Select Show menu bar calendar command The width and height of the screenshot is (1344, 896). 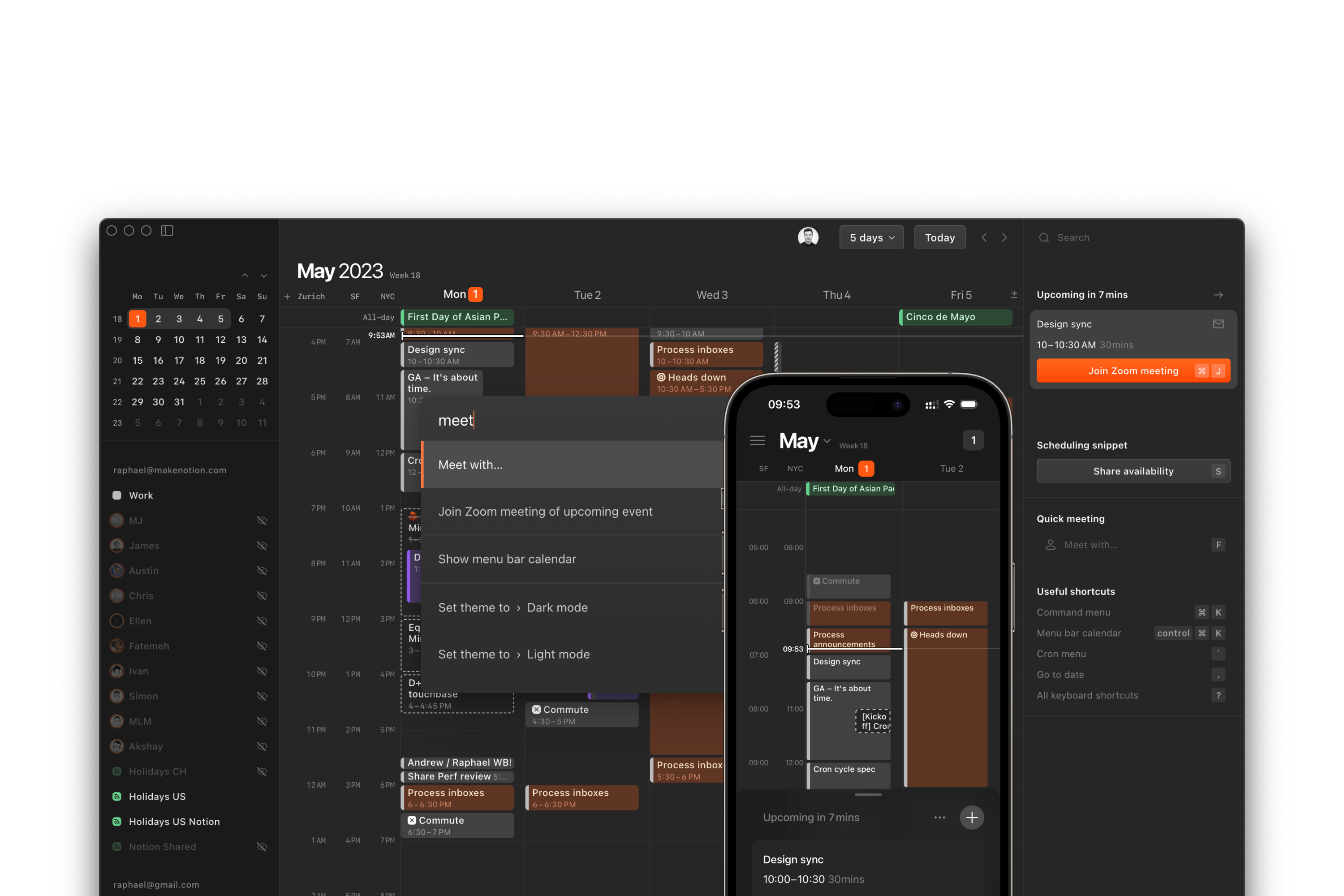573,559
